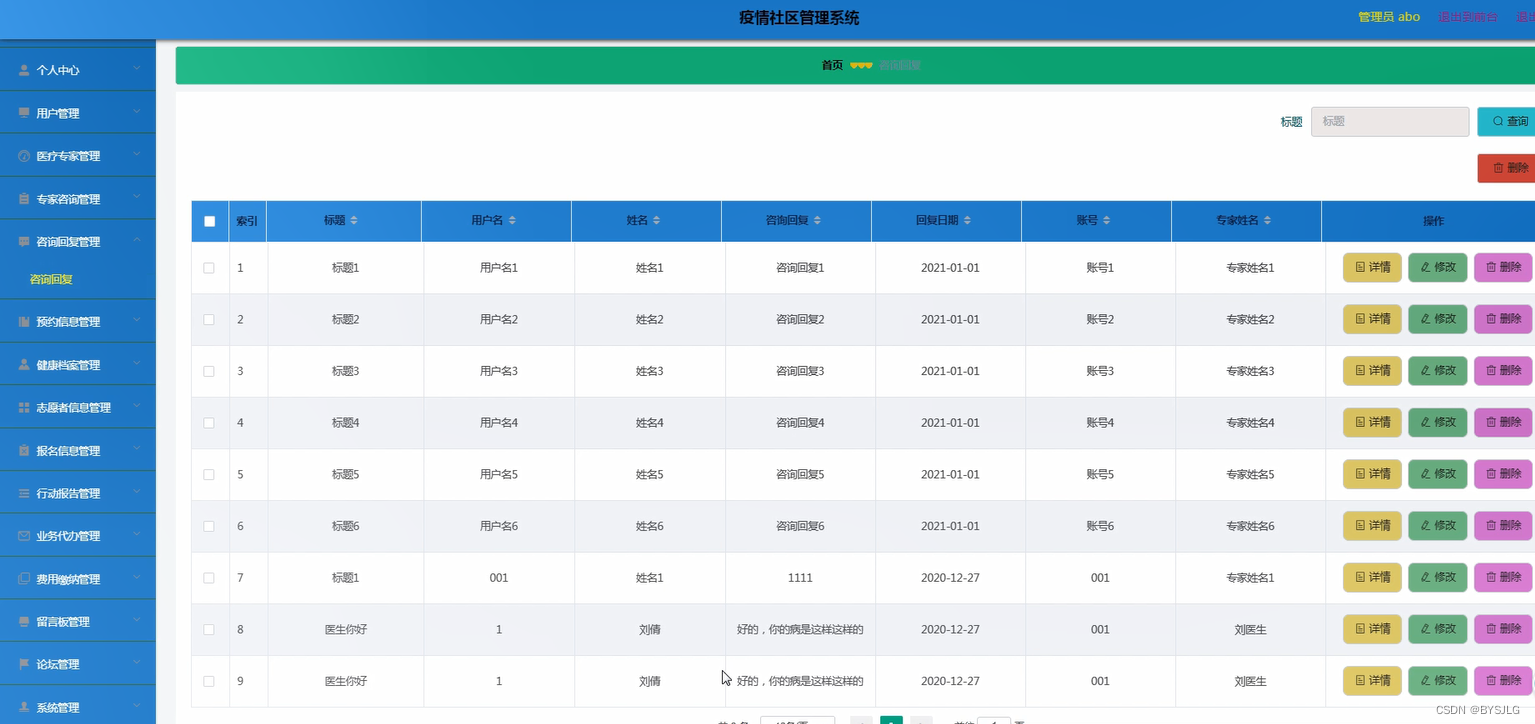Click 2020-12-27 date in row 7
This screenshot has width=1535, height=724.
(950, 578)
